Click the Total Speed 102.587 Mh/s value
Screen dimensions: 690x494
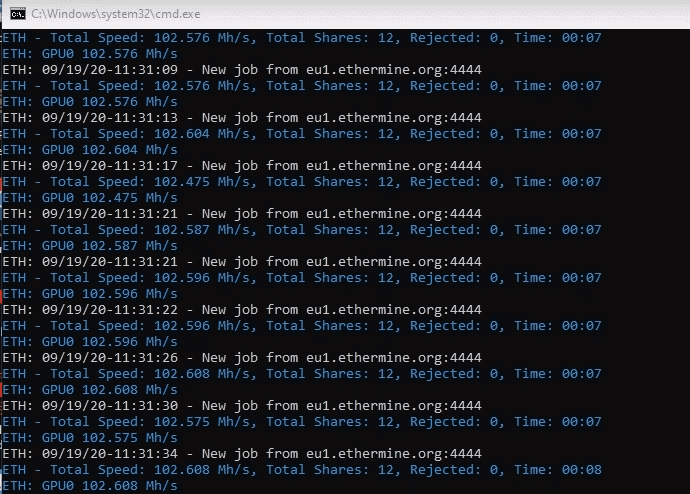pyautogui.click(x=208, y=230)
